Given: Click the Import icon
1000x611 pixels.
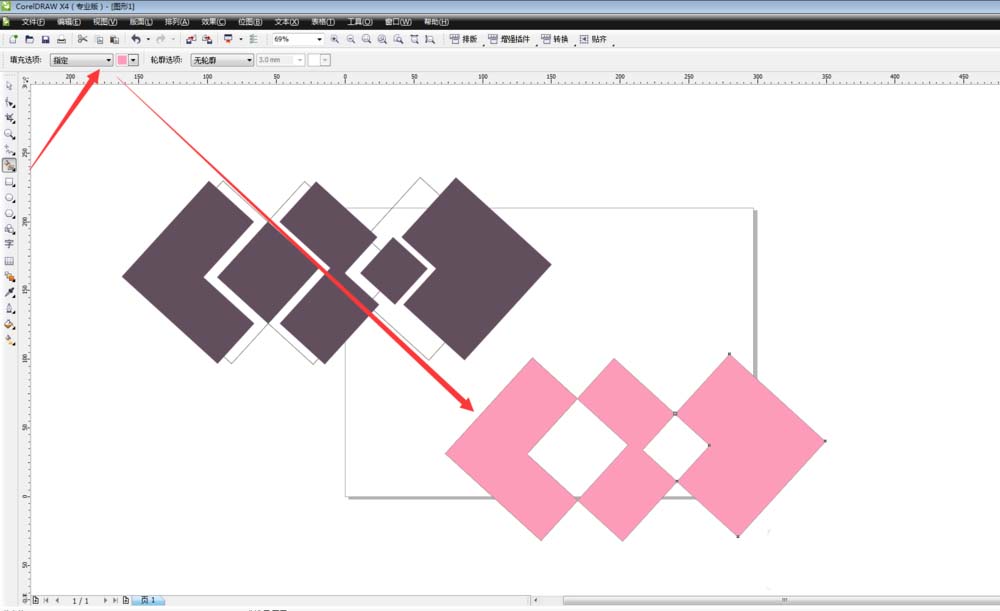Looking at the screenshot, I should pyautogui.click(x=191, y=39).
